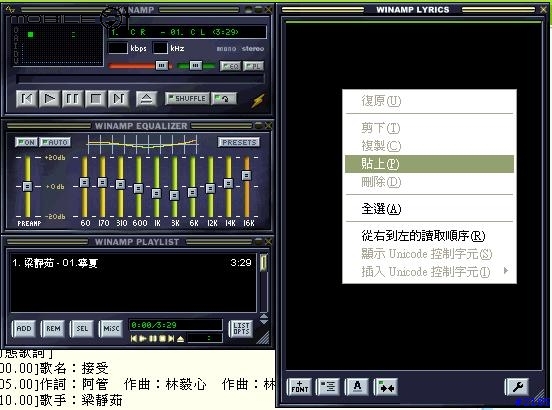Screen dimensions: 552x410
Task: Toggle equalizer AUTO mode
Action: tap(55, 142)
